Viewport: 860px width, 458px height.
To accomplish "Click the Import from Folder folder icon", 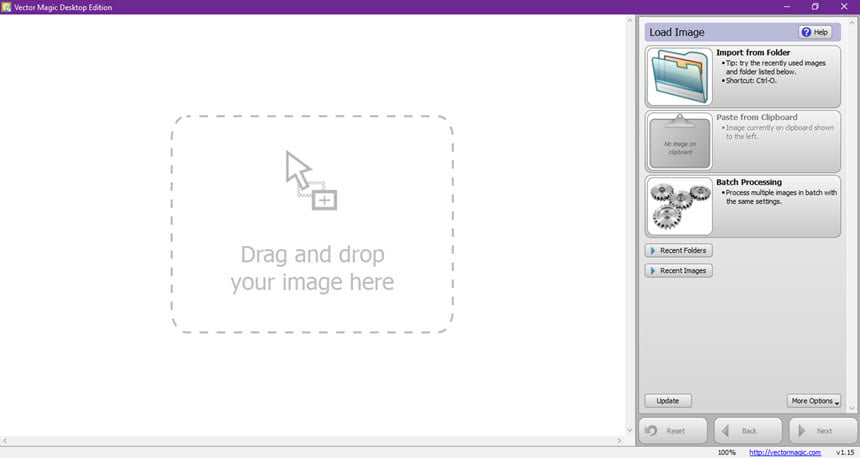I will 679,76.
